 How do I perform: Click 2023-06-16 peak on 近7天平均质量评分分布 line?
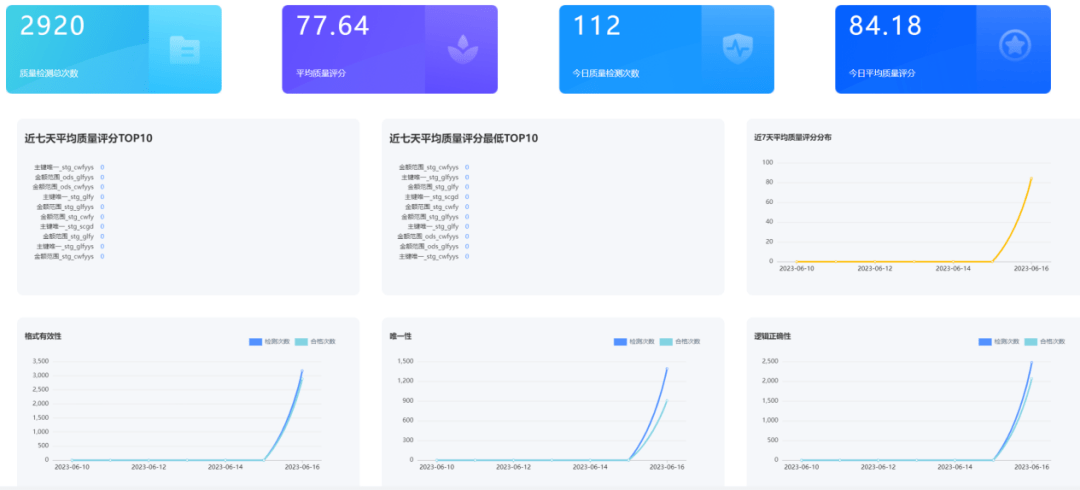1031,178
